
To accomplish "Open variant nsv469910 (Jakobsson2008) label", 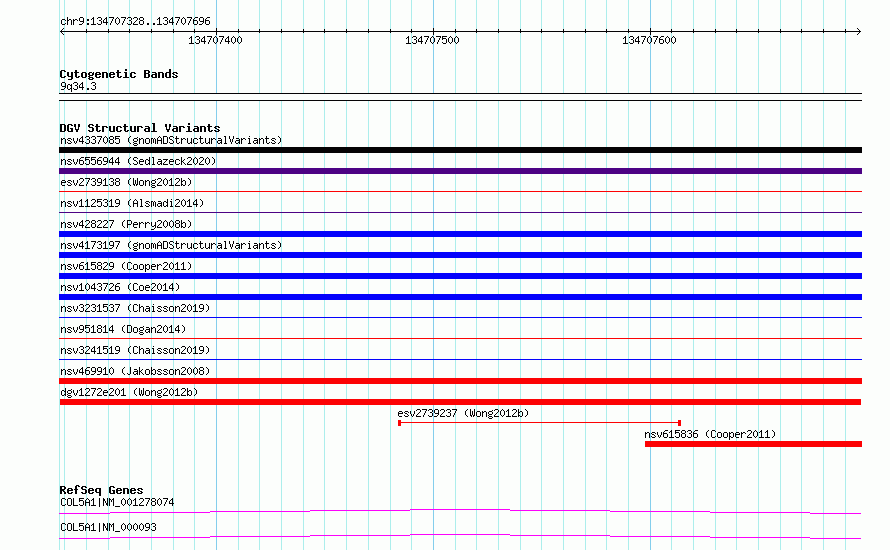I will pos(135,371).
